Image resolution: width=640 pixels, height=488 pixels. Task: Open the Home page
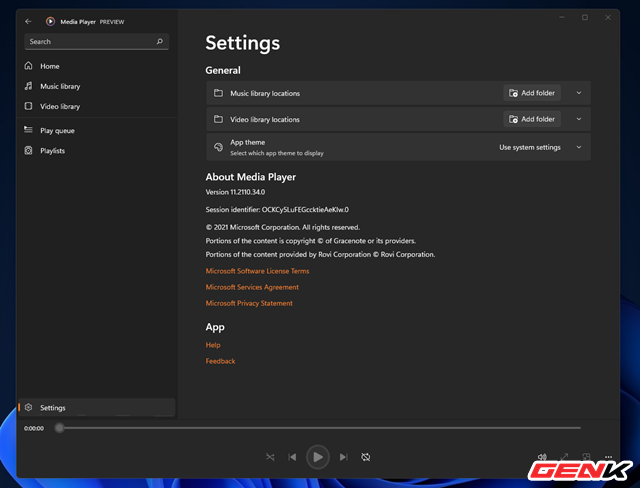click(x=96, y=66)
